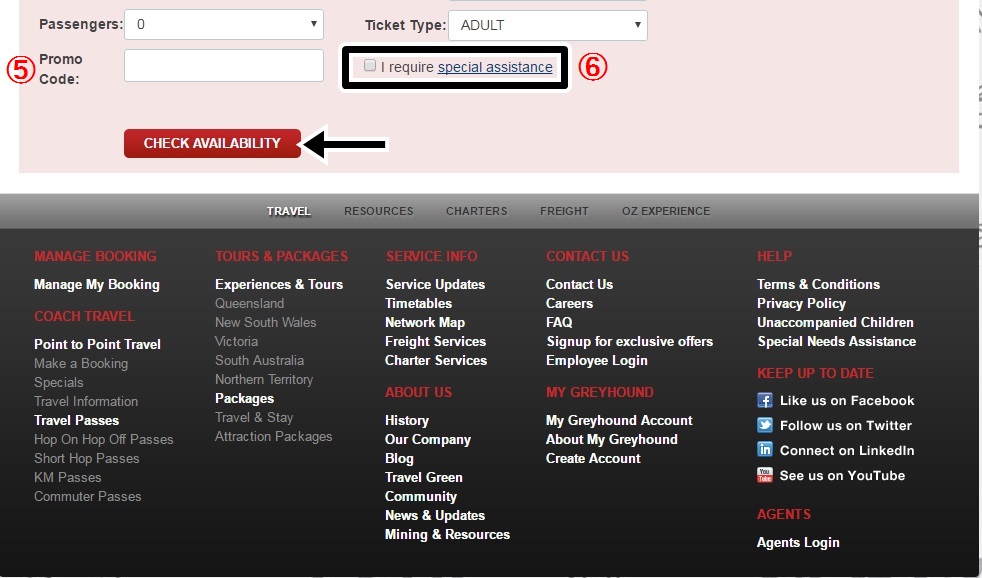This screenshot has height=578, width=982.
Task: Open the Passengers dropdown
Action: pos(224,25)
